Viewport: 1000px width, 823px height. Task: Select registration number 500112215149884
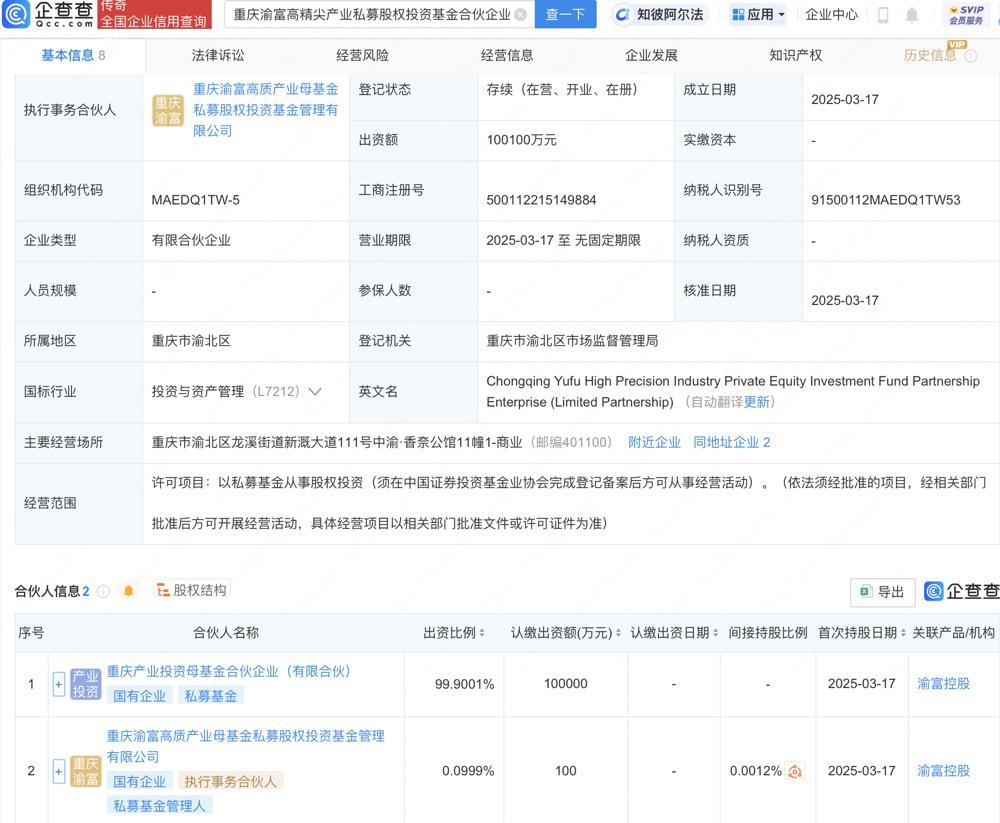coord(541,200)
